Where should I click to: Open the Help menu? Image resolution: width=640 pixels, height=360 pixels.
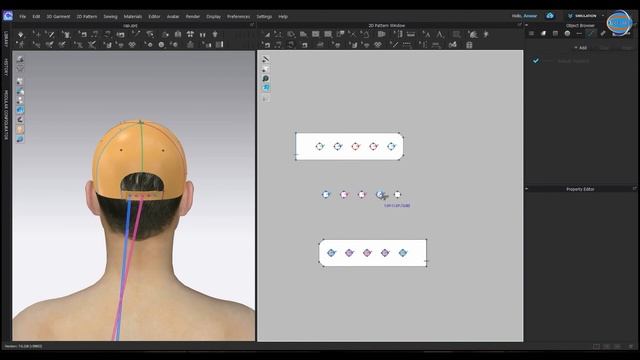point(283,16)
